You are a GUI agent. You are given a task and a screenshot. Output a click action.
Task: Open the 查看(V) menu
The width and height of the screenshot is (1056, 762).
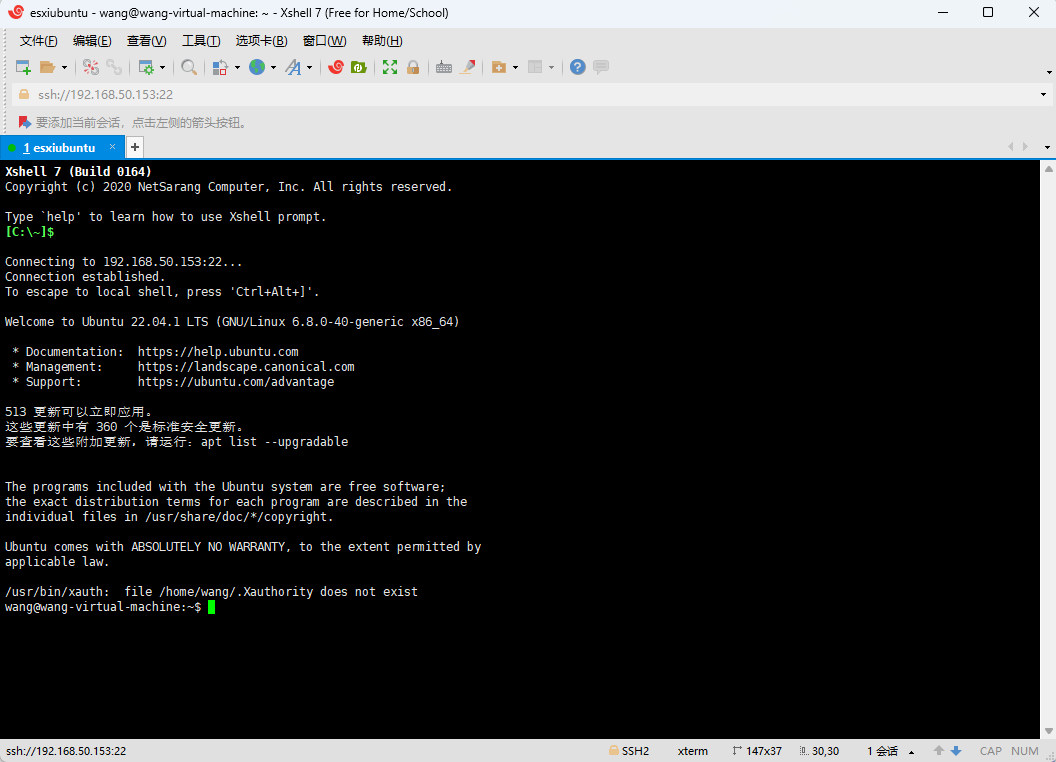[146, 41]
